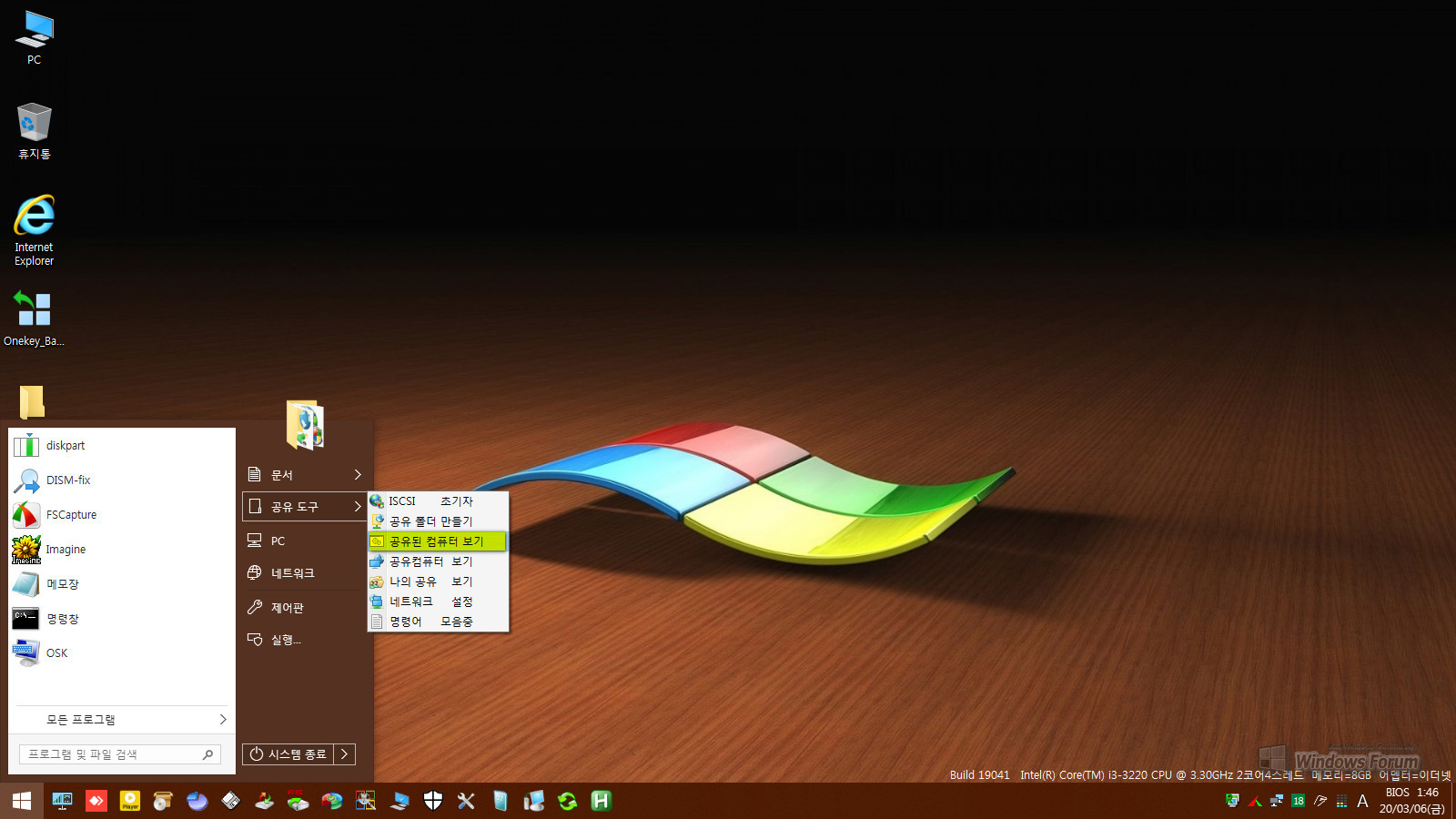Open the diskpart program in Start menu
The height and width of the screenshot is (819, 1456).
coord(122,446)
